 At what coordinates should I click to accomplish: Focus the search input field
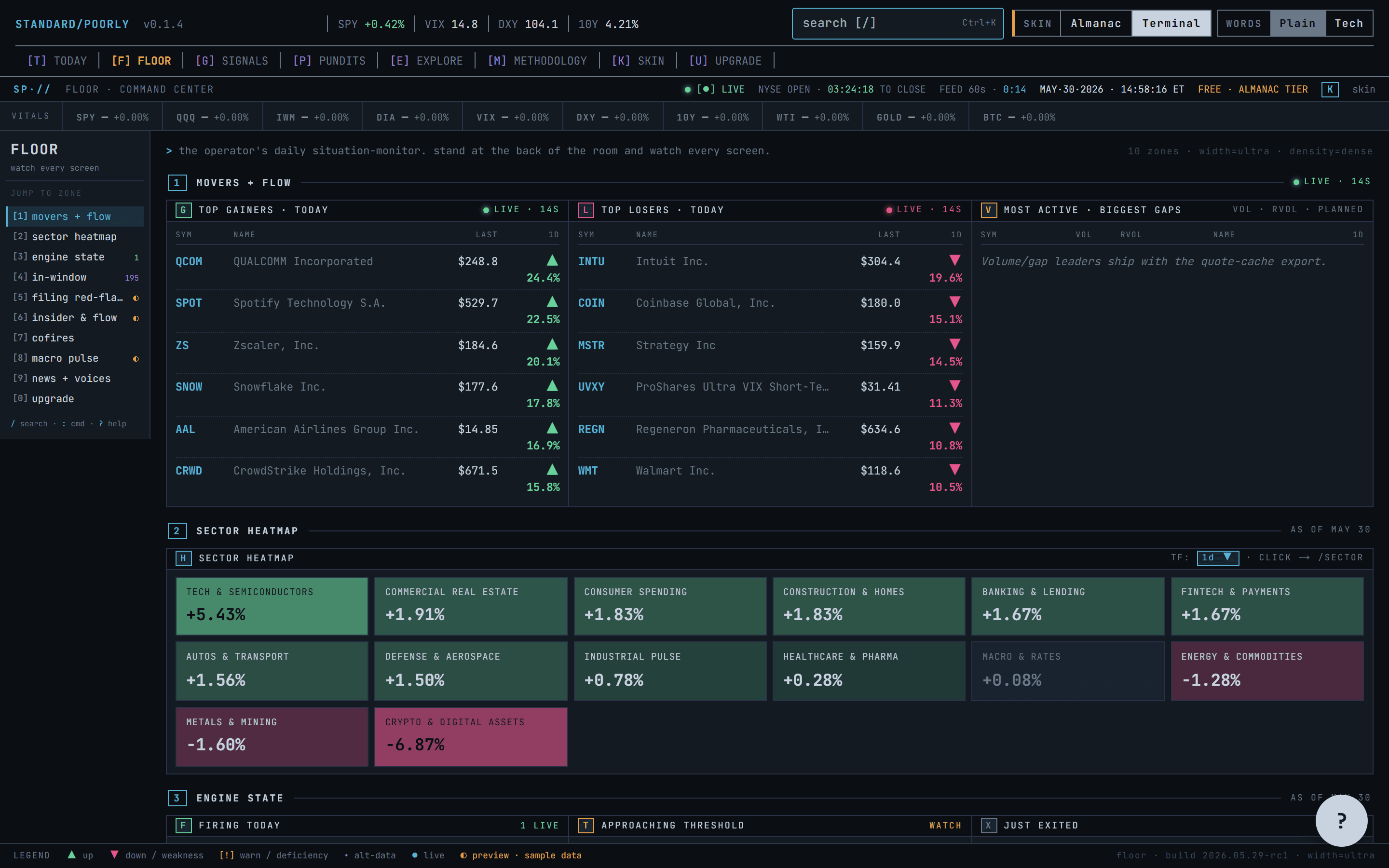coord(898,24)
